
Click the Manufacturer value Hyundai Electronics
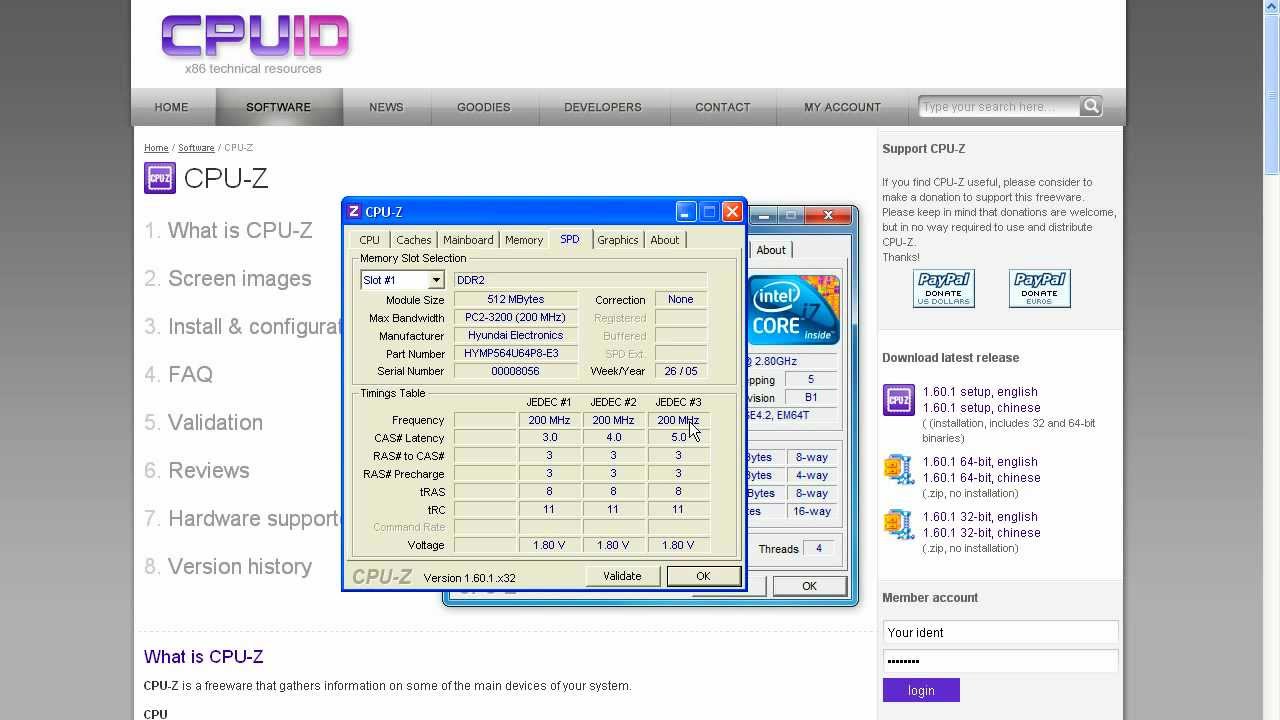pyautogui.click(x=516, y=336)
